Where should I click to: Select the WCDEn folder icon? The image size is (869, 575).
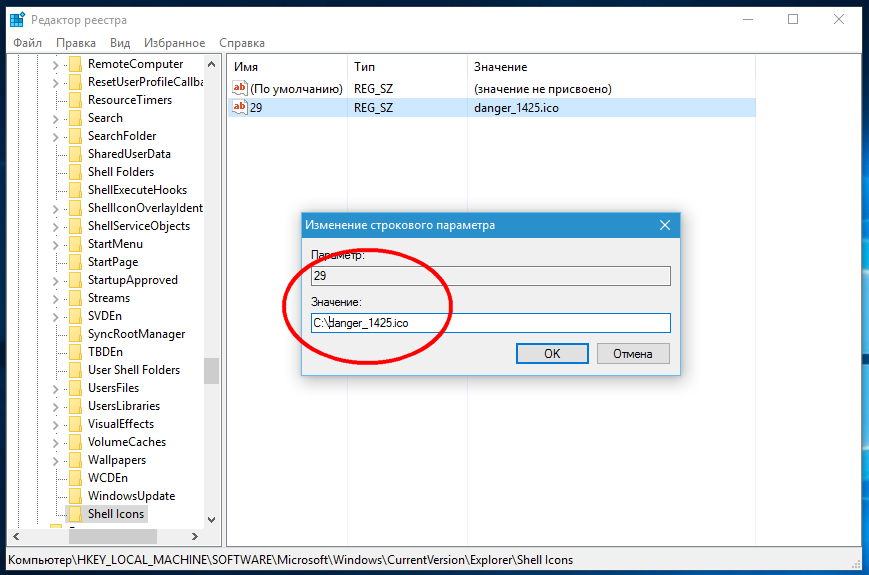pyautogui.click(x=75, y=478)
